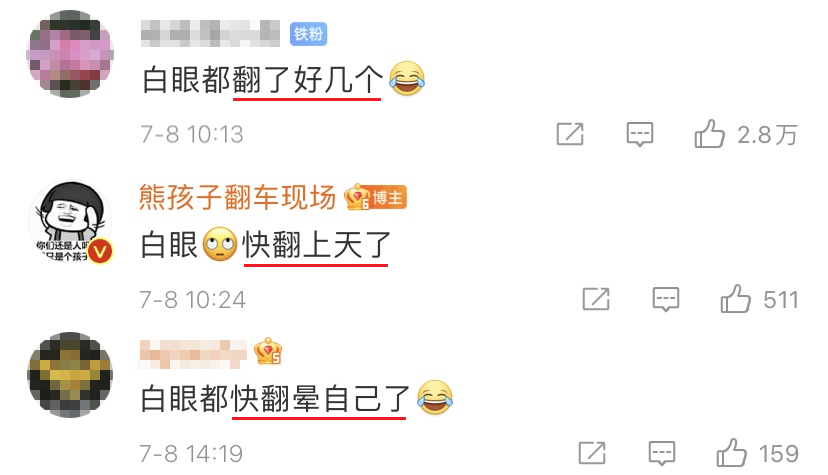Click share icon on the 7-8 14:19 comment
Image resolution: width=828 pixels, height=475 pixels.
tap(592, 453)
